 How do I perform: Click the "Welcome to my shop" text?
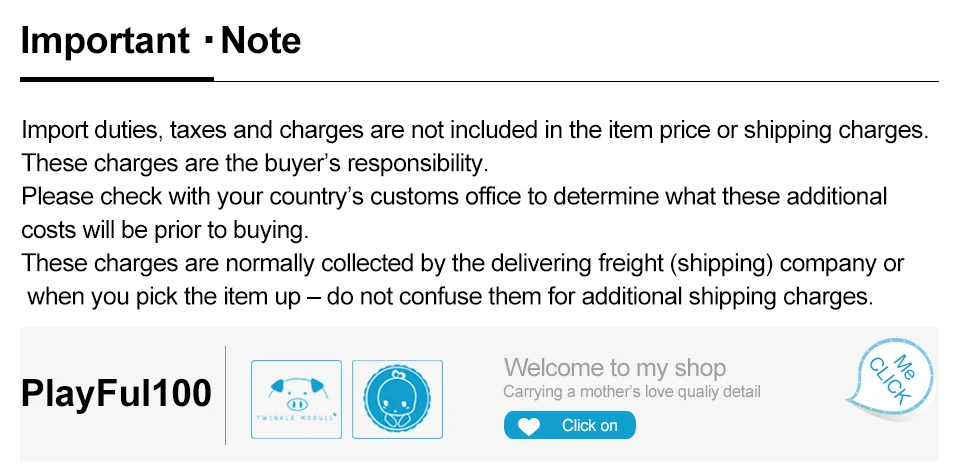pyautogui.click(x=614, y=367)
